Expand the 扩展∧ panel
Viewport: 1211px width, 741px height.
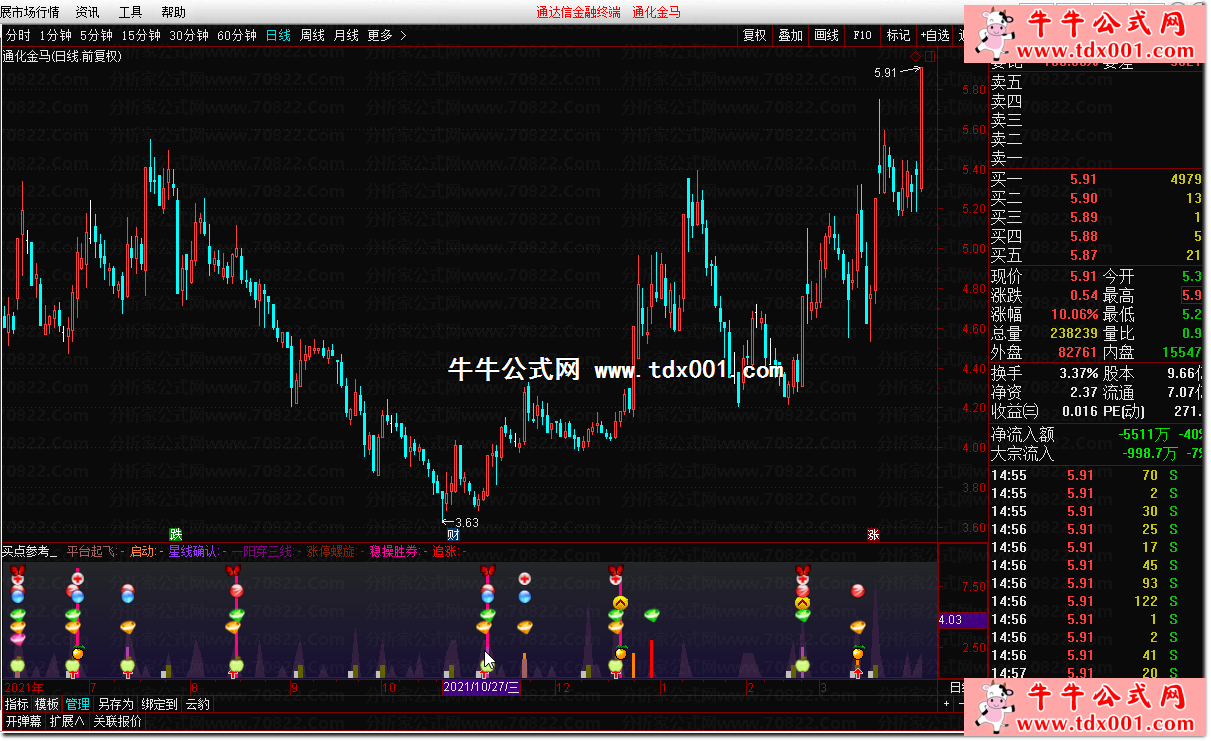(67, 721)
